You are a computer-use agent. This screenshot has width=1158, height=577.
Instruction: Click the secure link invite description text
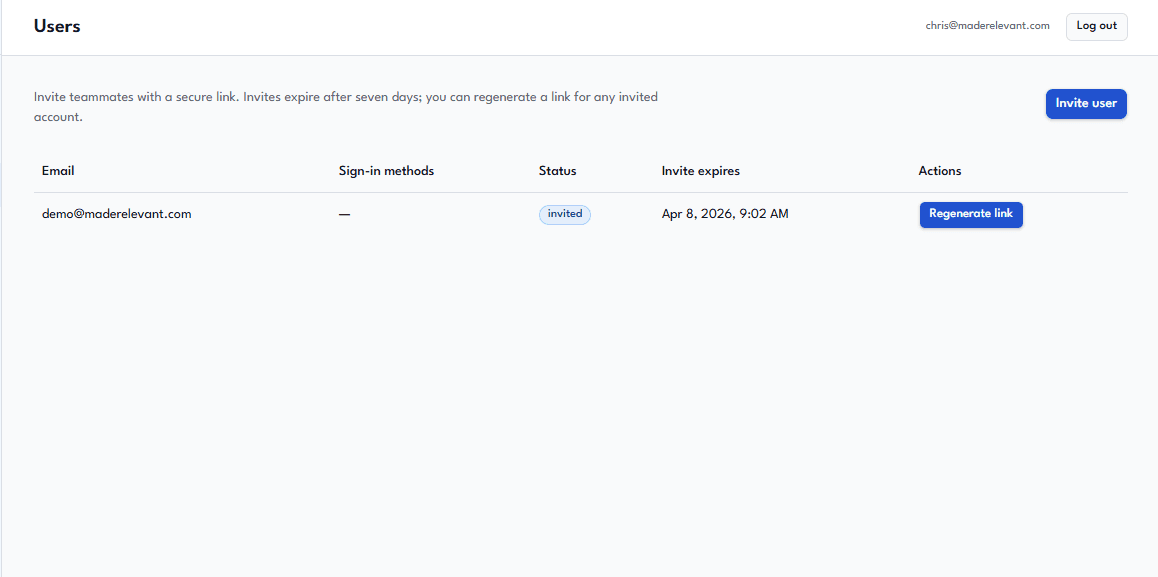click(x=345, y=106)
